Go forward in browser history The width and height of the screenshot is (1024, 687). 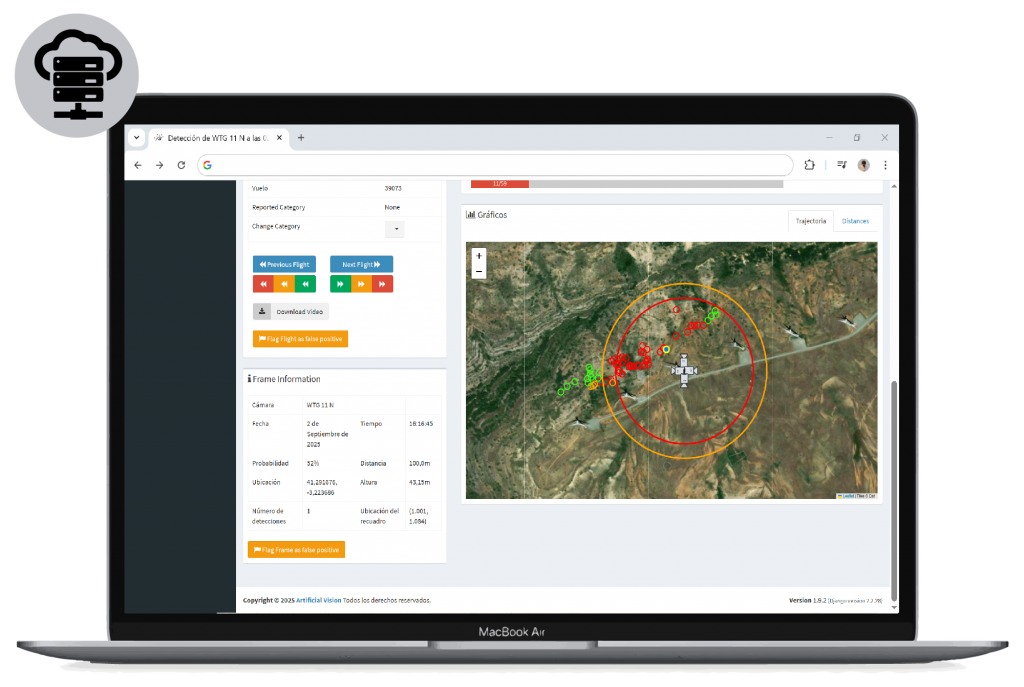coord(159,165)
